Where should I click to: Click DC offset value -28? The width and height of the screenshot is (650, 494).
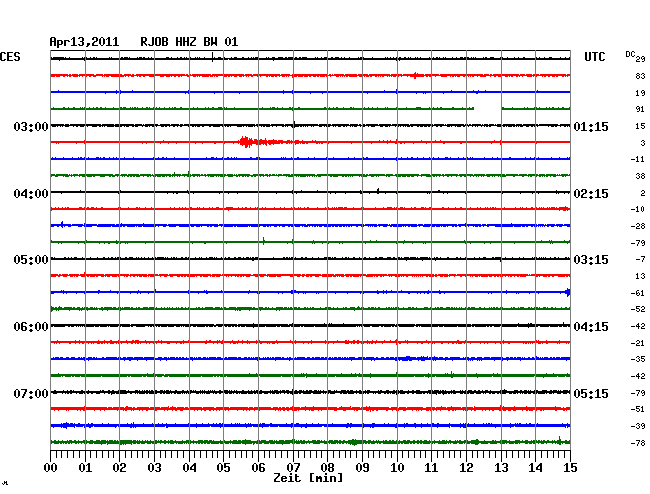pyautogui.click(x=638, y=226)
